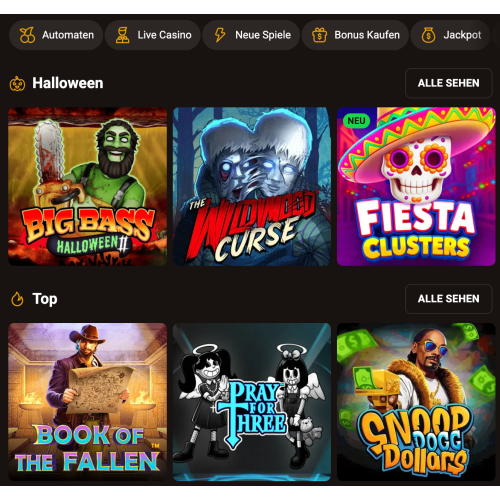Go to the Jackpot category
The height and width of the screenshot is (500, 500).
450,35
